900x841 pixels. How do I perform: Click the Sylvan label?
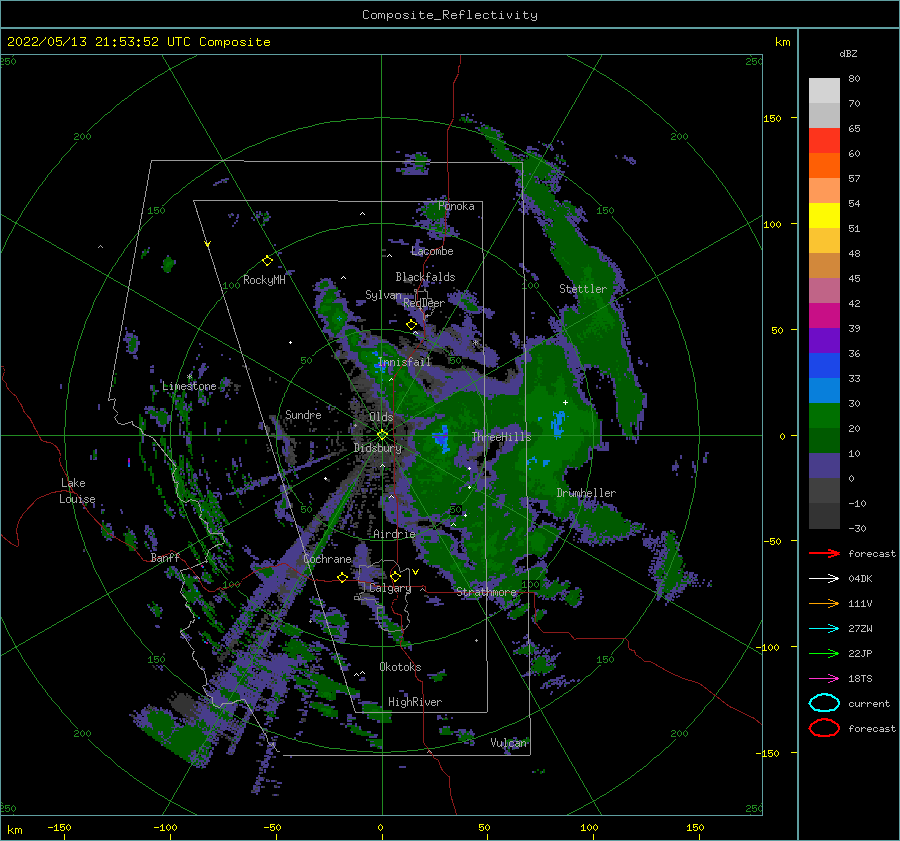383,295
